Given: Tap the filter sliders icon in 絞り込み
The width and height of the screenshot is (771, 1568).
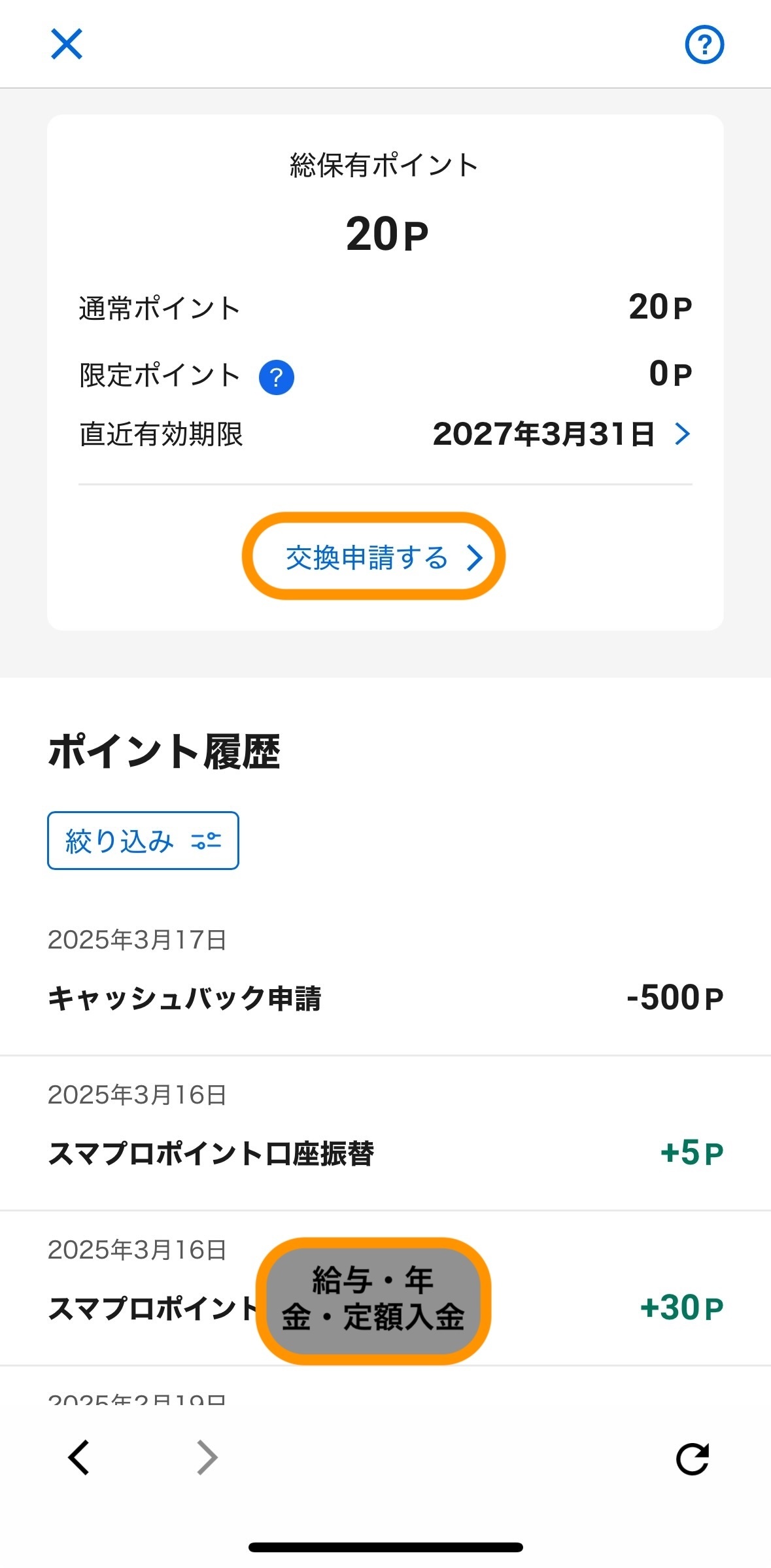Looking at the screenshot, I should pyautogui.click(x=206, y=841).
